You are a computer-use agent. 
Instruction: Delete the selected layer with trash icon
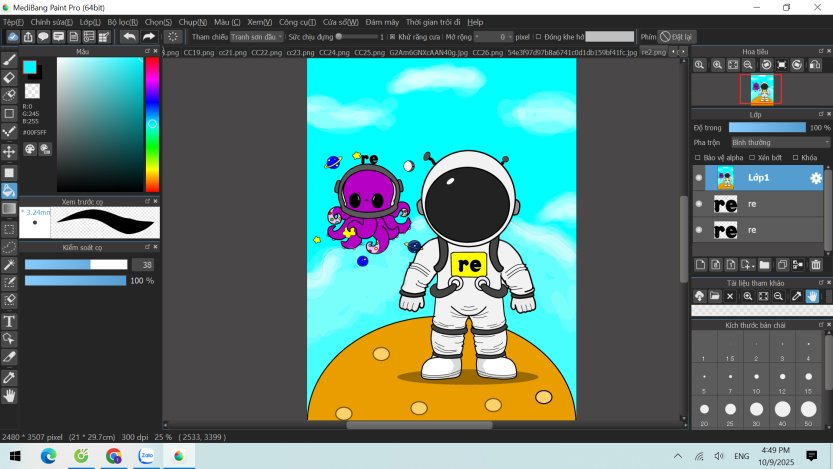pyautogui.click(x=815, y=265)
